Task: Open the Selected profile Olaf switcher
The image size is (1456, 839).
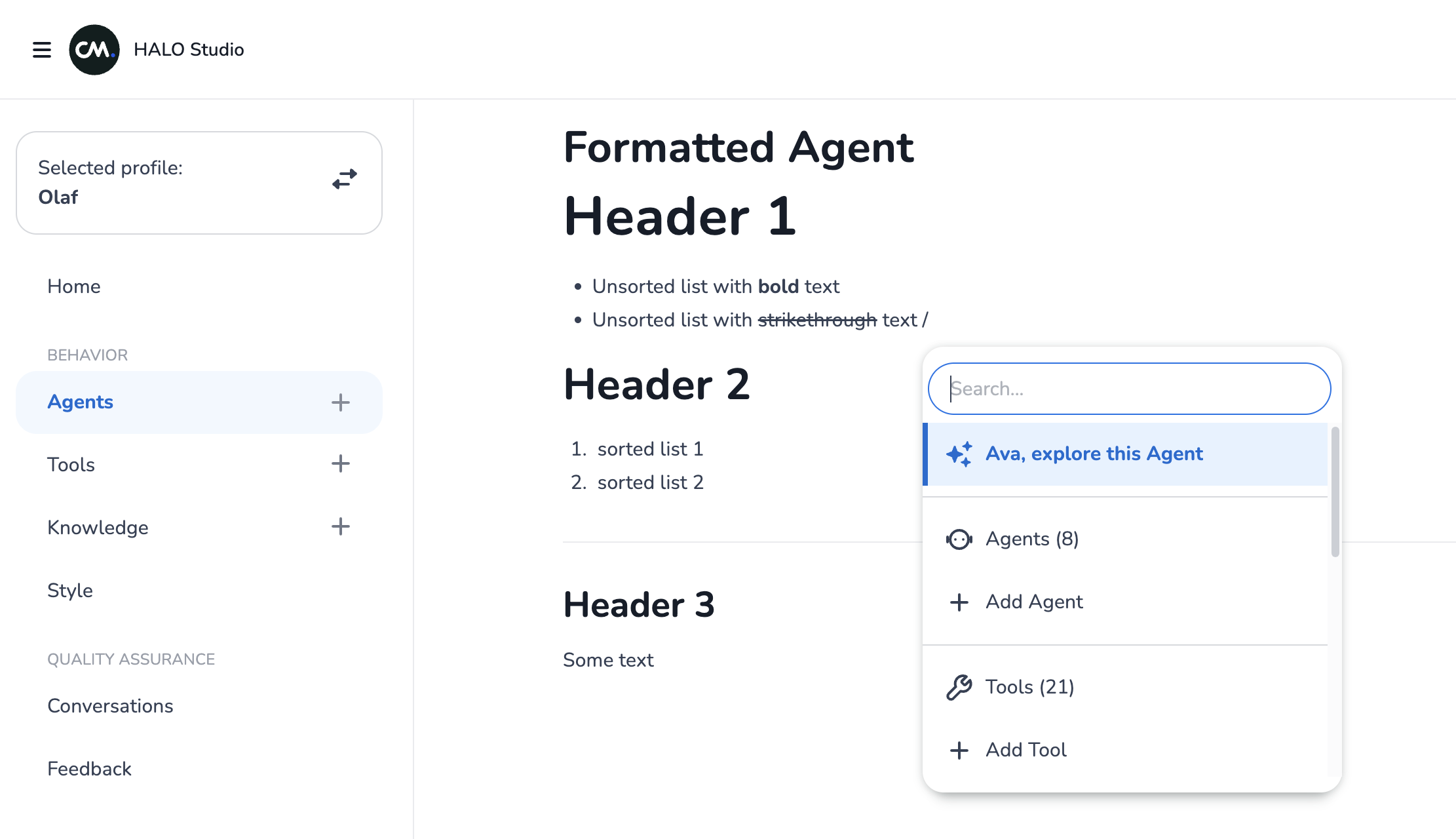Action: click(199, 183)
